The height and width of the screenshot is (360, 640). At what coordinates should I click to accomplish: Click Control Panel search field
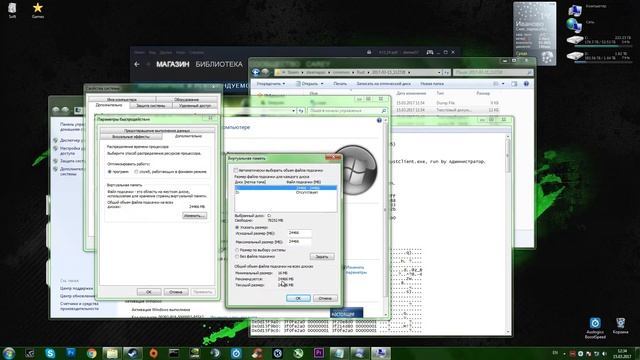347,111
